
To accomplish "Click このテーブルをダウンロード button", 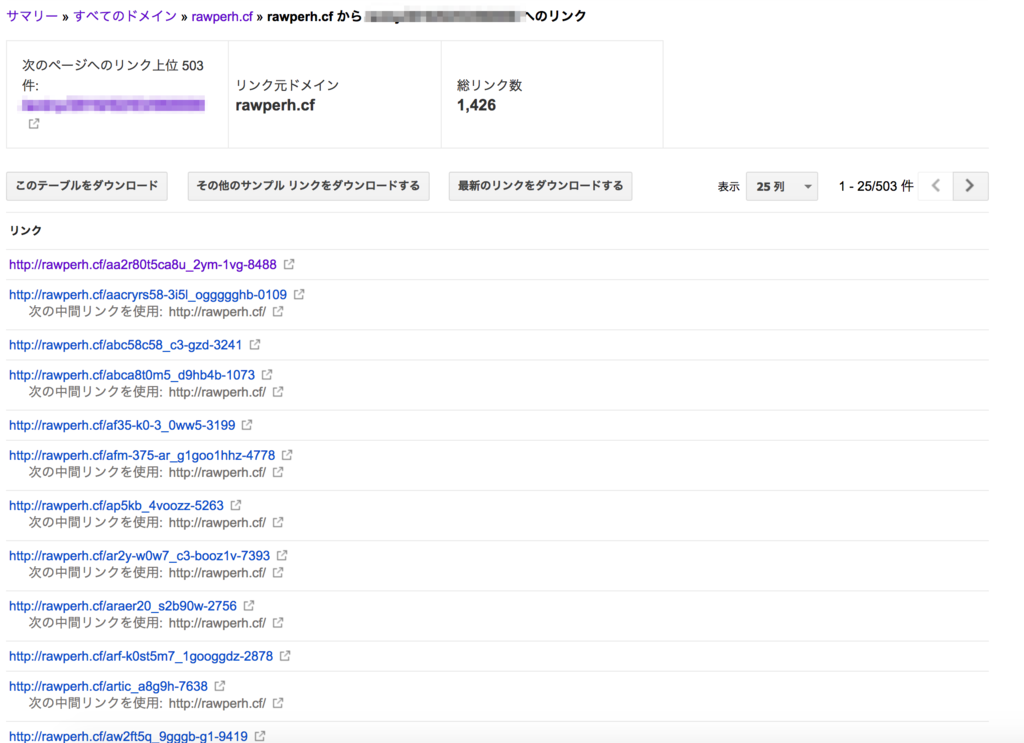I will tap(87, 186).
